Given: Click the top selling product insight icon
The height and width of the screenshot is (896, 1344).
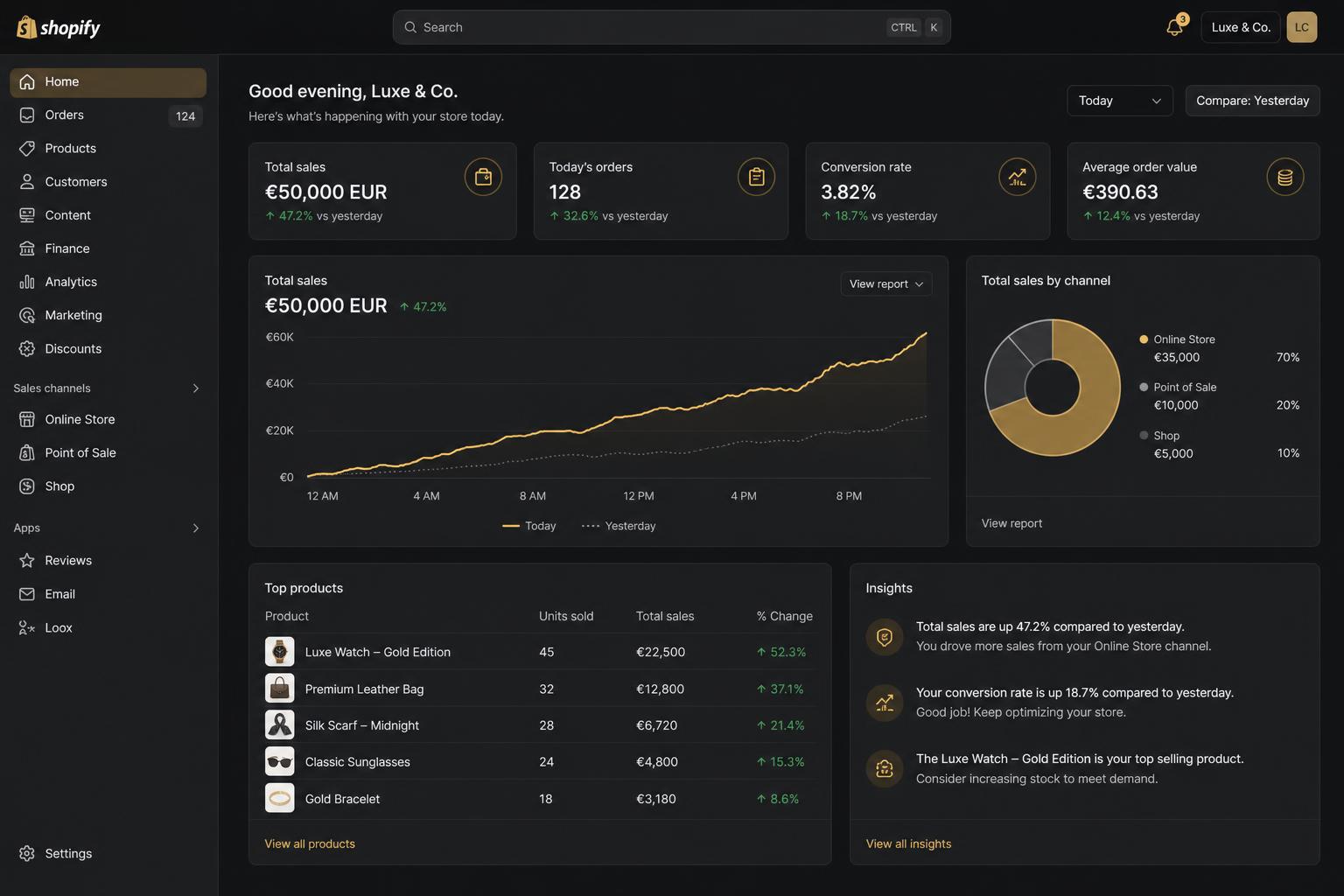Looking at the screenshot, I should click(884, 769).
